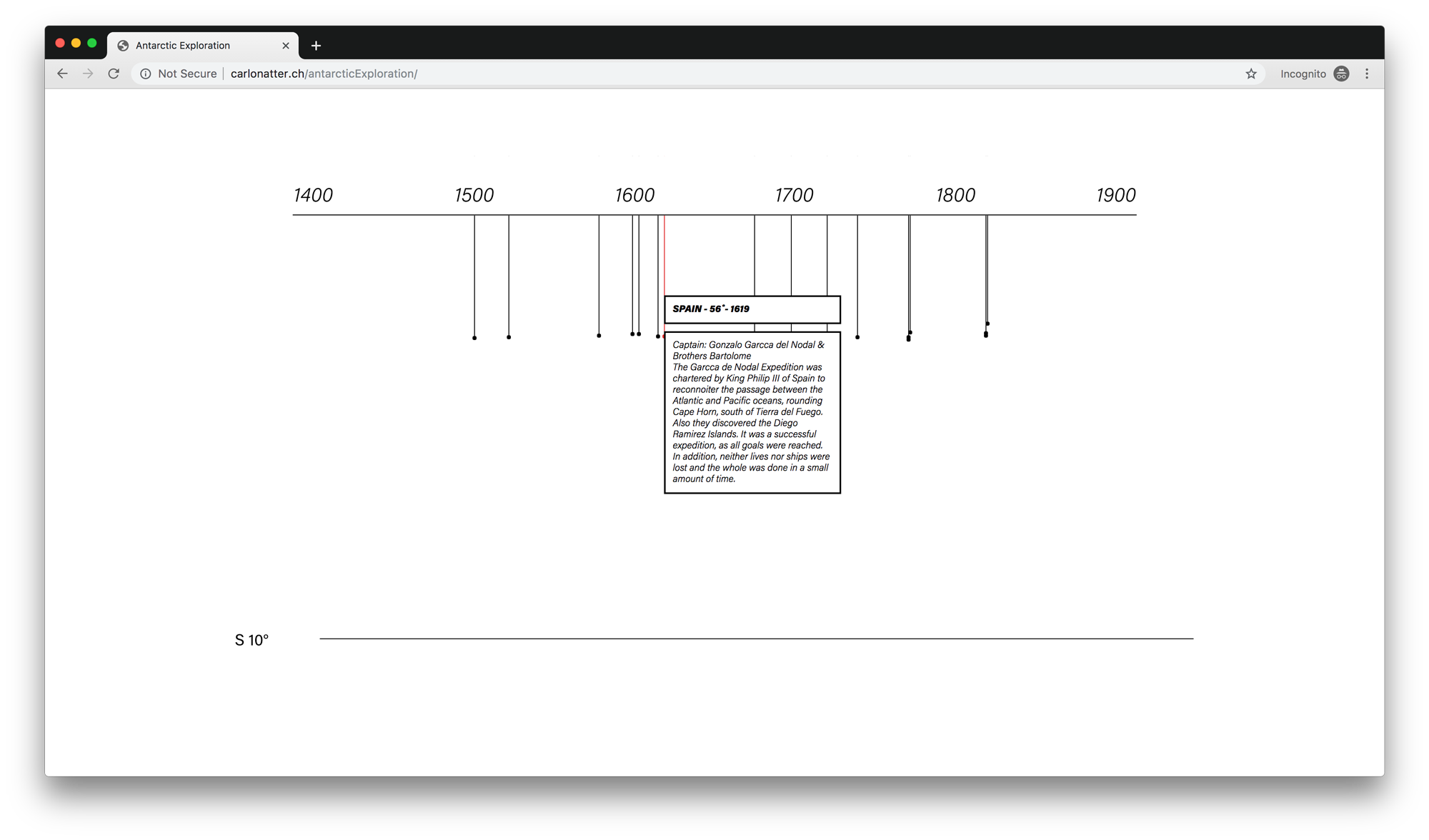
Task: Click the Incognito profile icon
Action: point(1341,74)
